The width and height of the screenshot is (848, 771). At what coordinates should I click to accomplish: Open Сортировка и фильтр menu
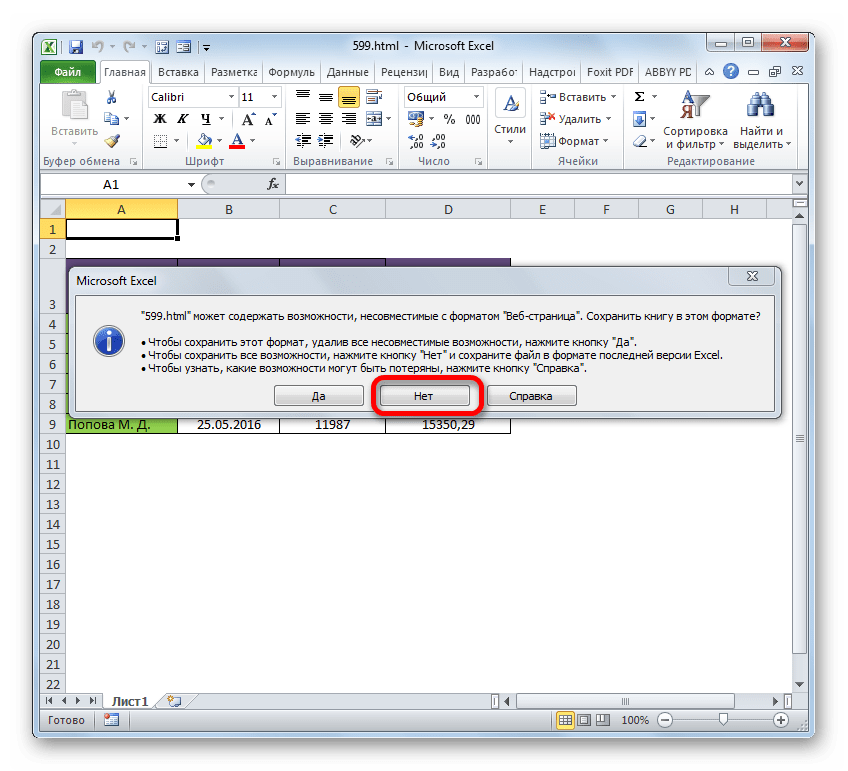click(695, 120)
